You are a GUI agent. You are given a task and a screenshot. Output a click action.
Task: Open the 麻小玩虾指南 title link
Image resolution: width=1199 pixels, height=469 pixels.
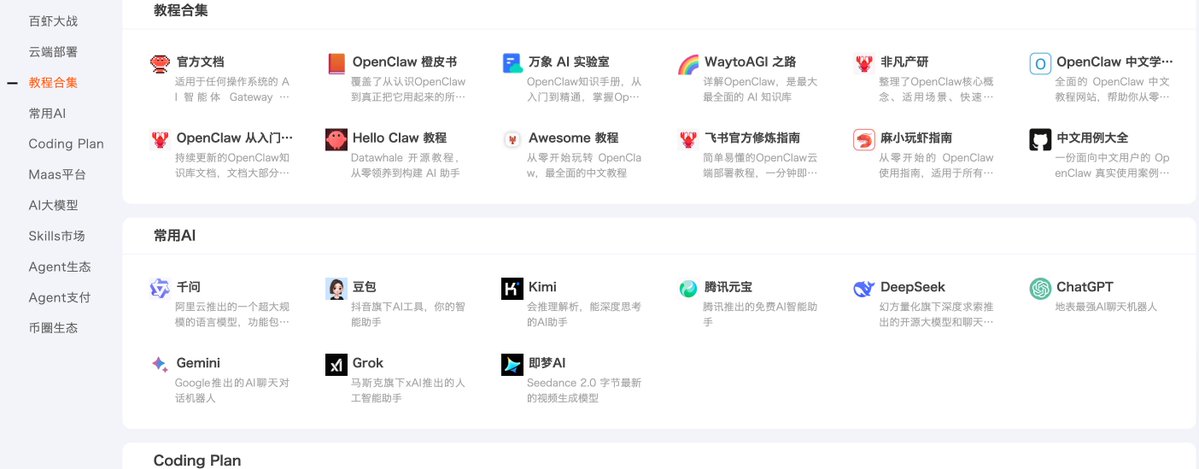916,138
